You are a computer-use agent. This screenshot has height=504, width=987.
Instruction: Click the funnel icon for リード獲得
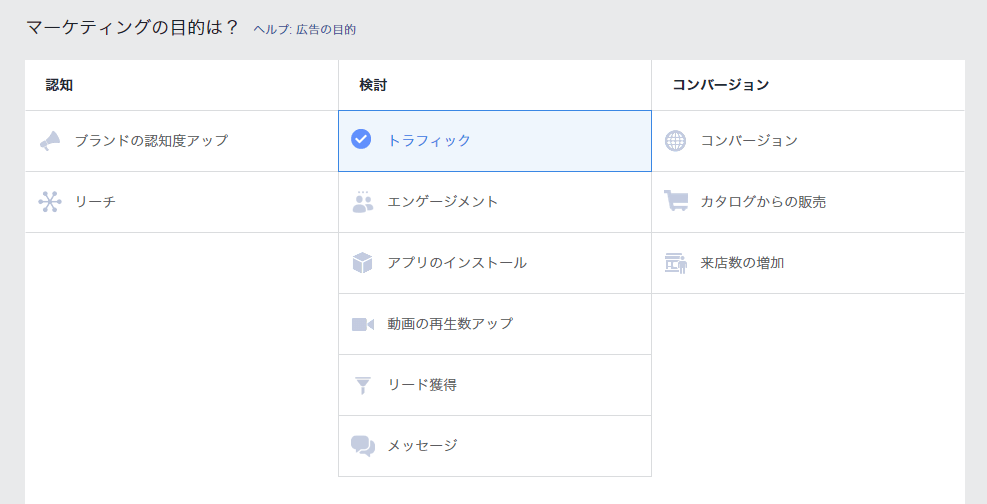(x=363, y=385)
